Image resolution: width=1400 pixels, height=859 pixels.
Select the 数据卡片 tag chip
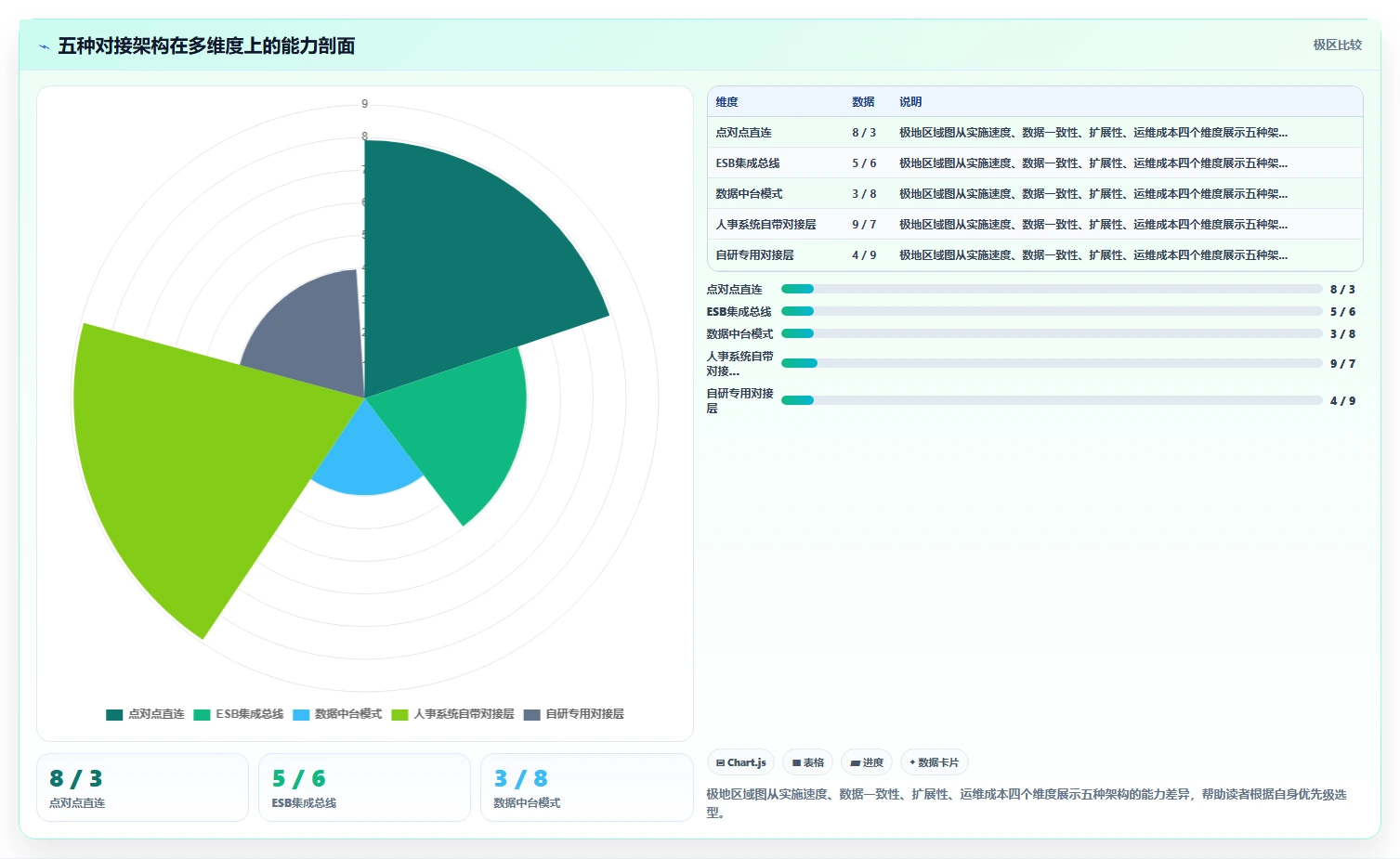[x=935, y=762]
